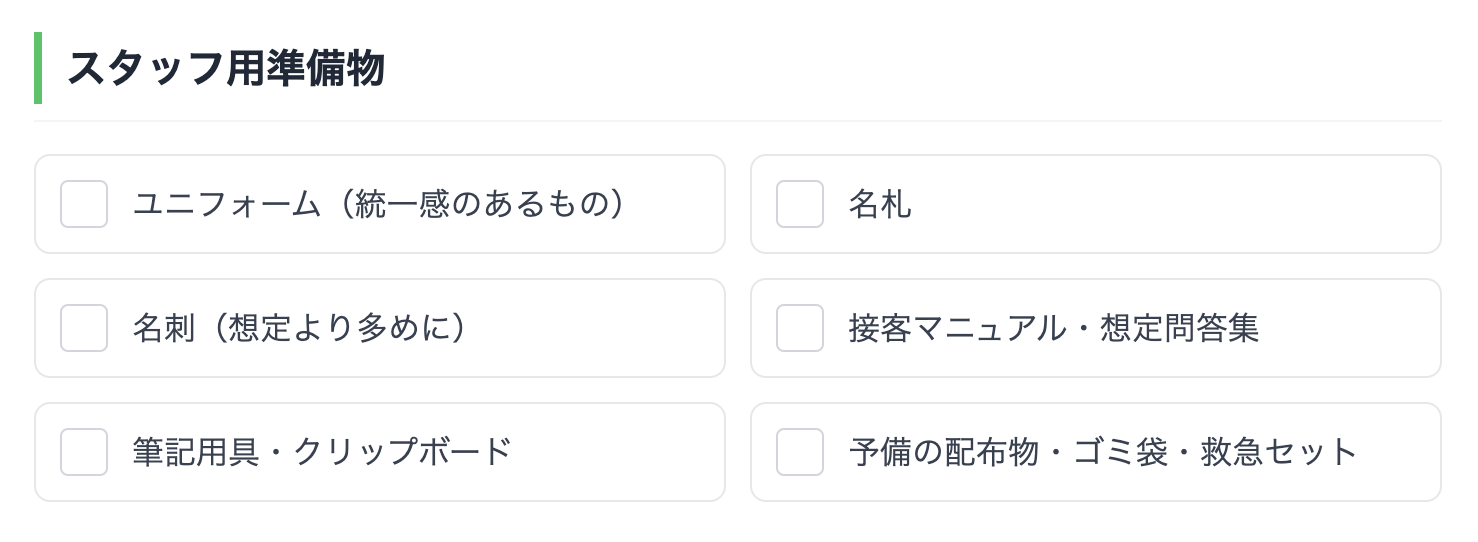Select the 筆記用具・クリップボード checkbox
Screen dimensions: 1478x542
(x=84, y=452)
